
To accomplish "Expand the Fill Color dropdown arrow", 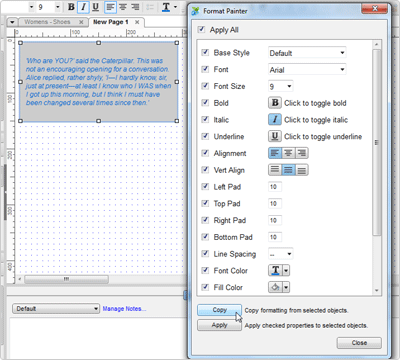I will pos(286,287).
